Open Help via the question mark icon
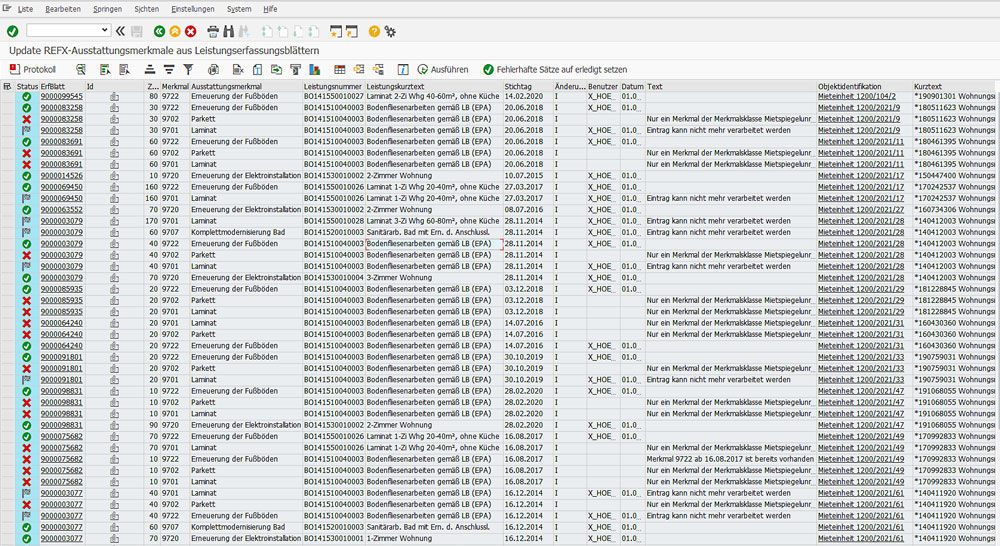The image size is (1000, 546). 374,32
